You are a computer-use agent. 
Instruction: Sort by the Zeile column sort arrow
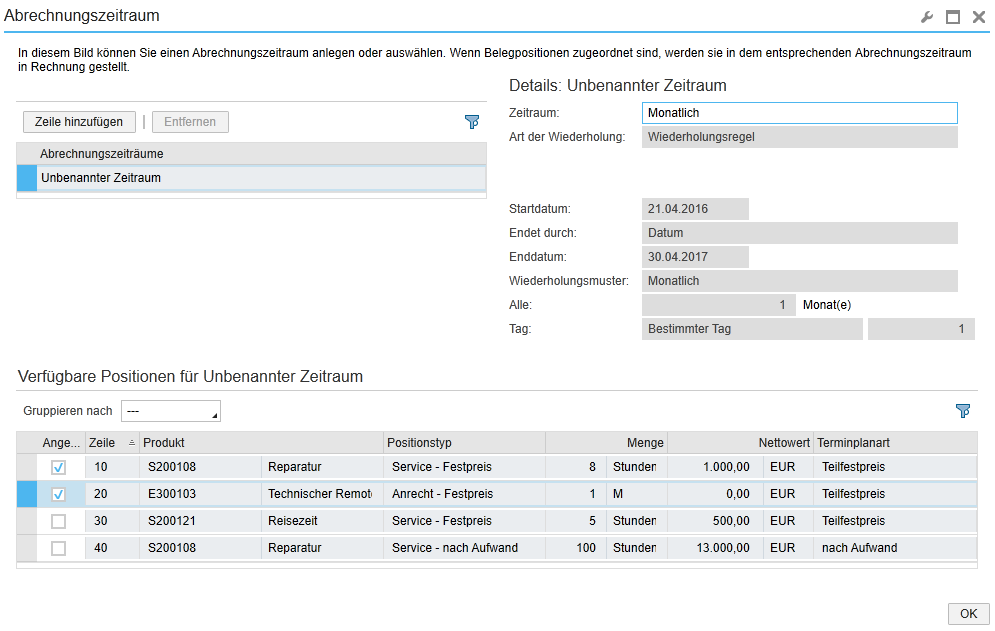[132, 442]
